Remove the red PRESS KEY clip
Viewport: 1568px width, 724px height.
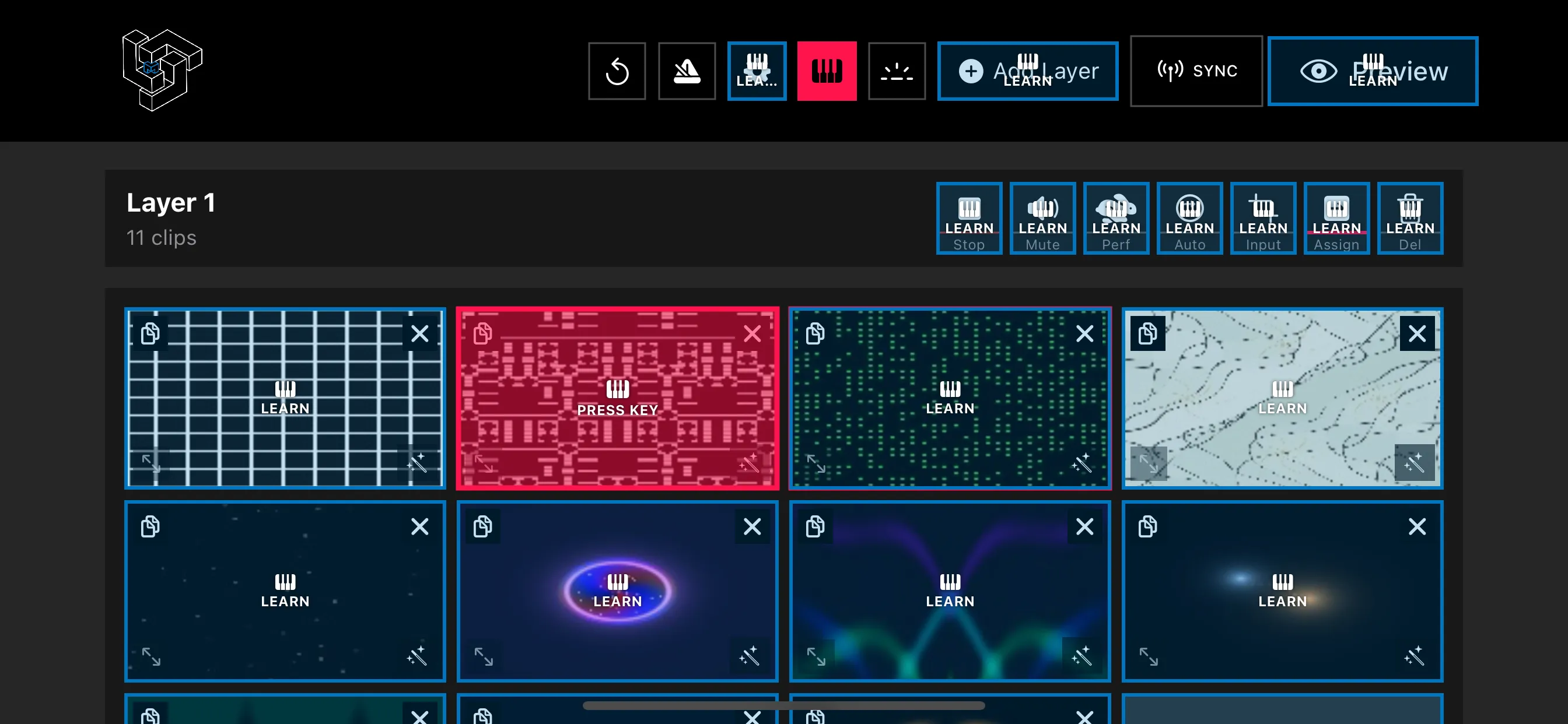[x=752, y=333]
